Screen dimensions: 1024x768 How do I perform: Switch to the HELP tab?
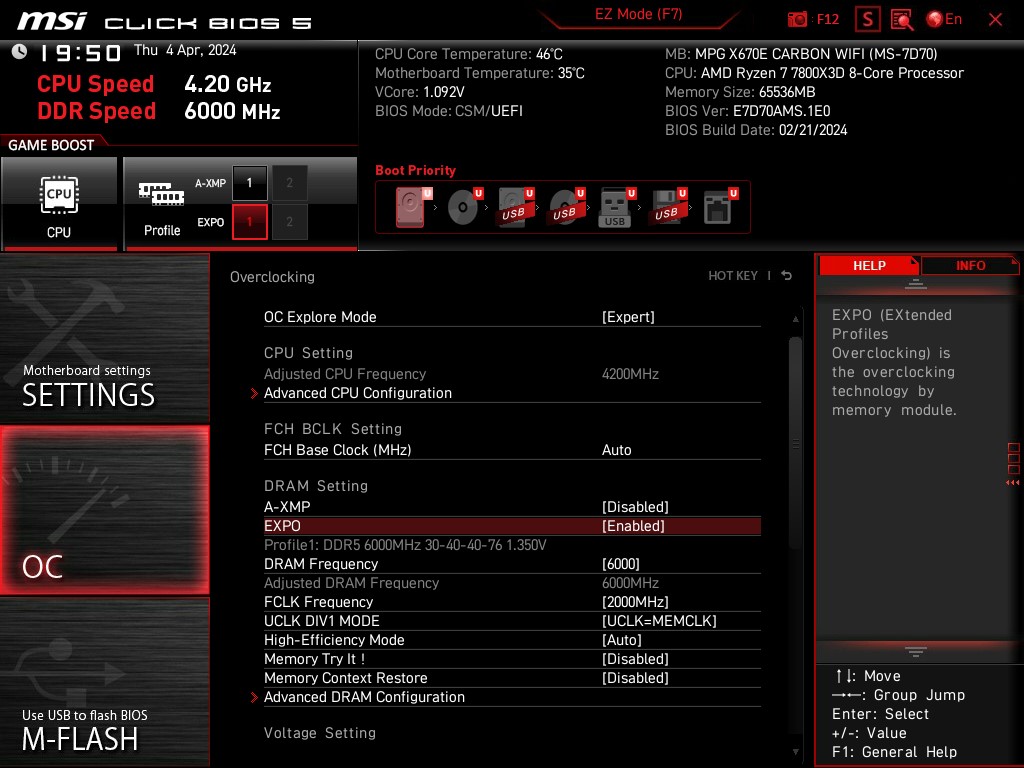coord(869,266)
